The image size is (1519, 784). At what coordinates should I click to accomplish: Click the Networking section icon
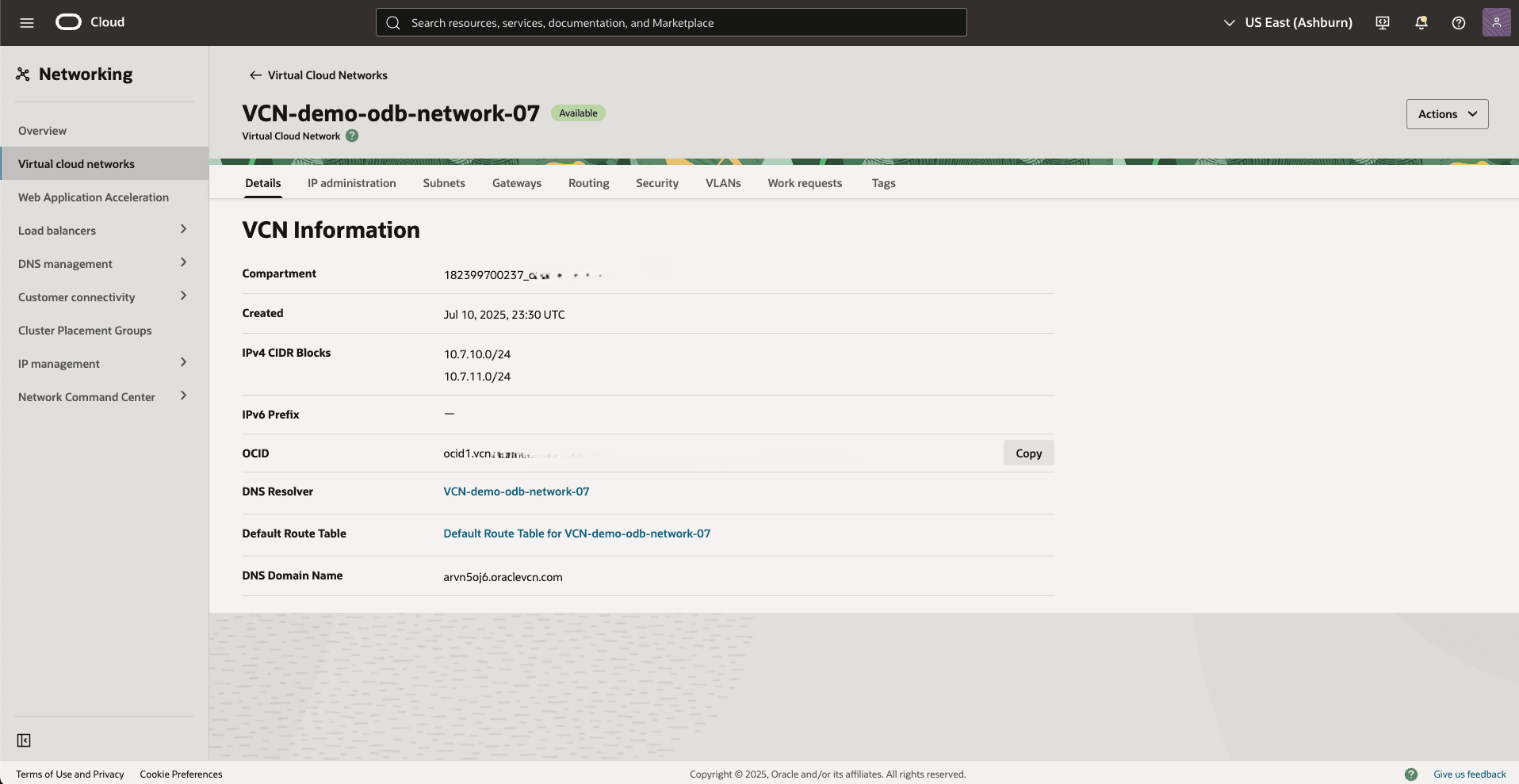[x=23, y=74]
